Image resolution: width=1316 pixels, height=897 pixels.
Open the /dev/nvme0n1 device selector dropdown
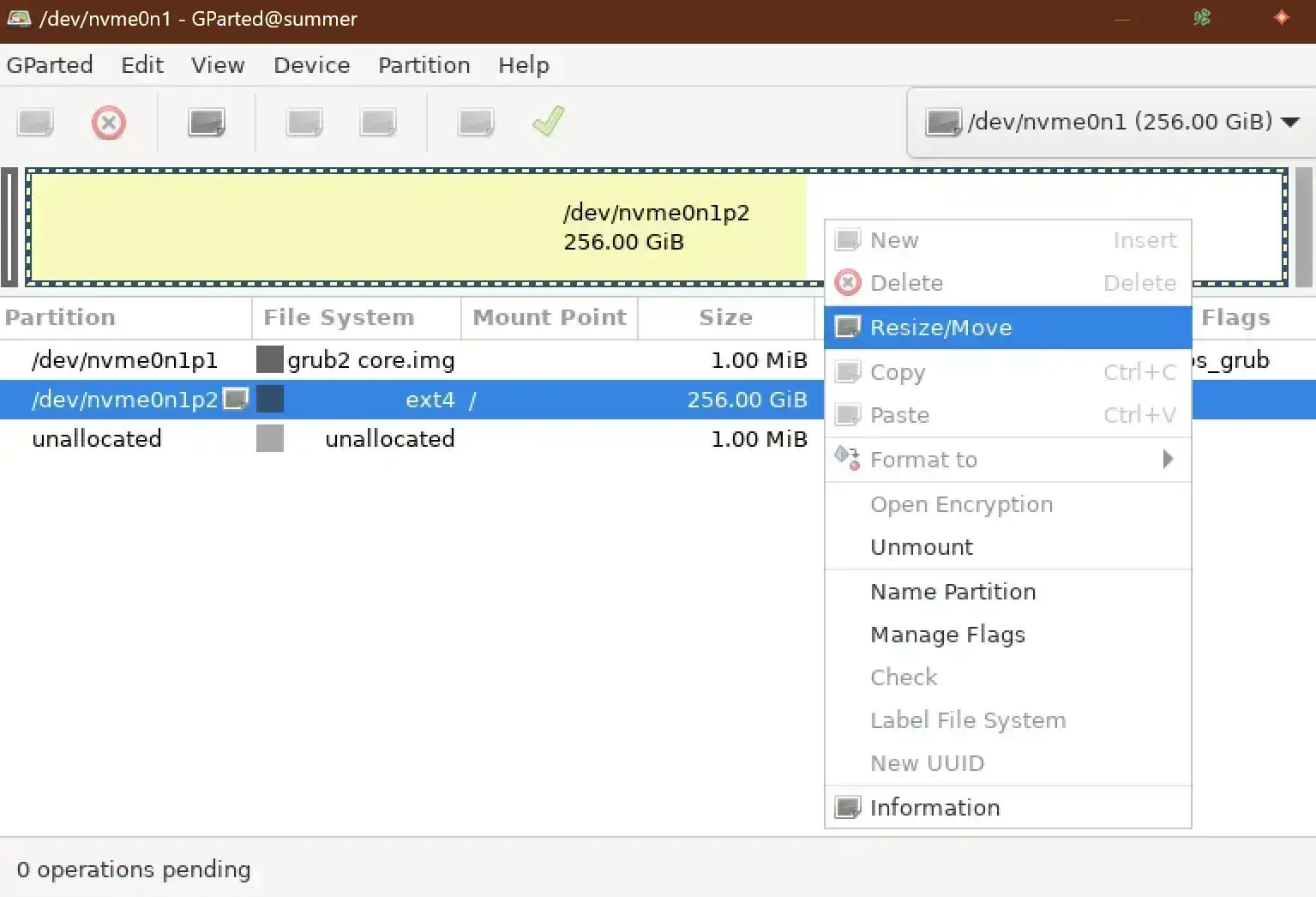(1111, 122)
